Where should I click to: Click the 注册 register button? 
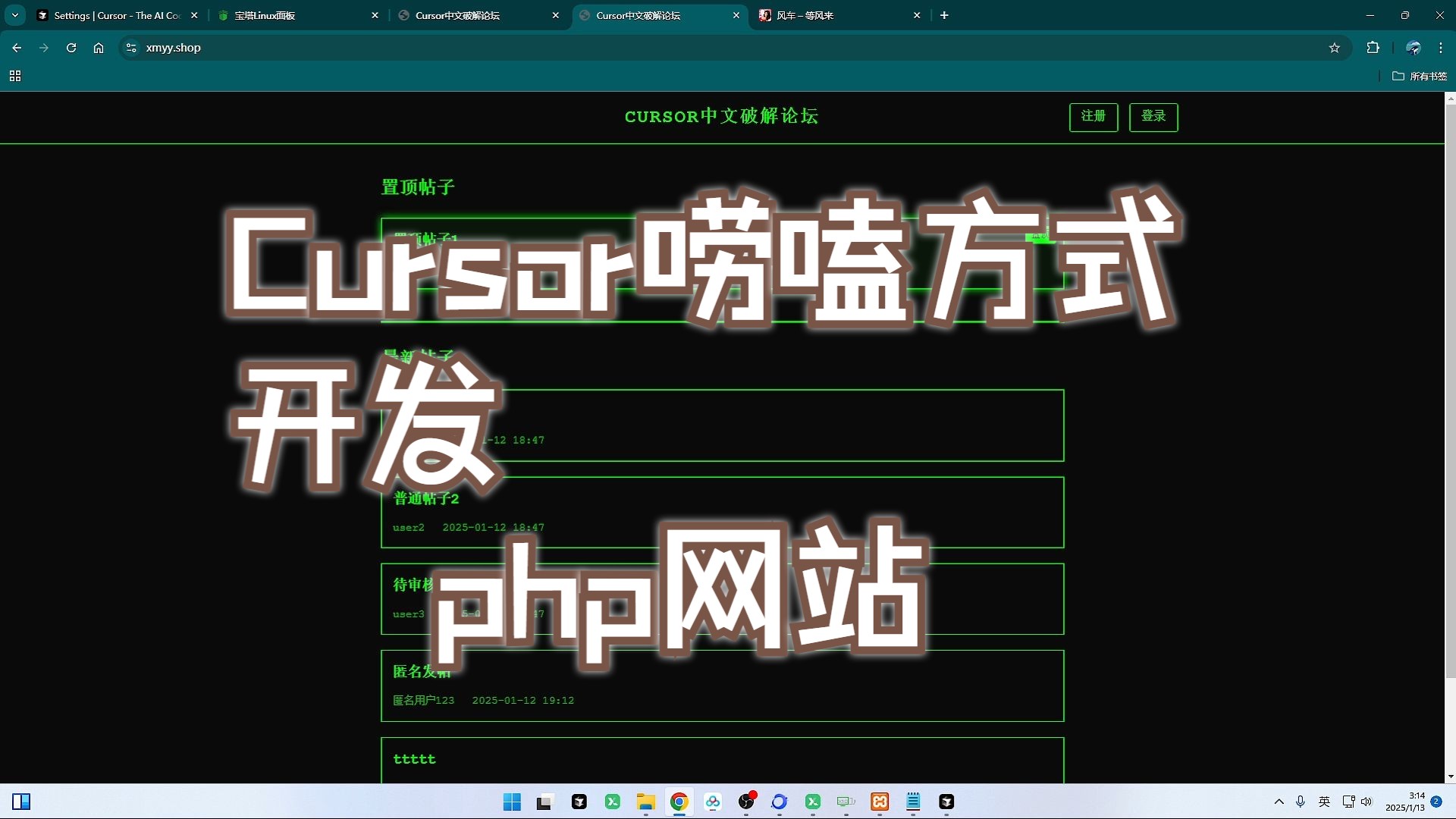[x=1093, y=117]
